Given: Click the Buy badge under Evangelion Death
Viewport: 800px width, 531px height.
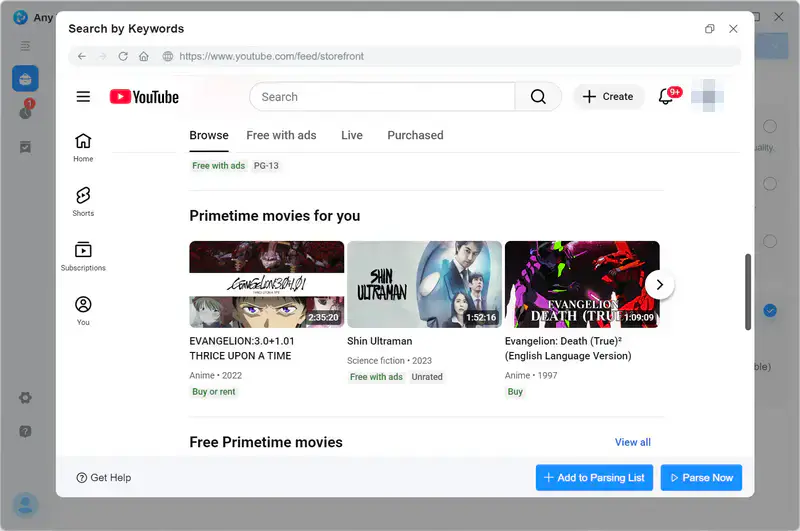Looking at the screenshot, I should point(515,392).
